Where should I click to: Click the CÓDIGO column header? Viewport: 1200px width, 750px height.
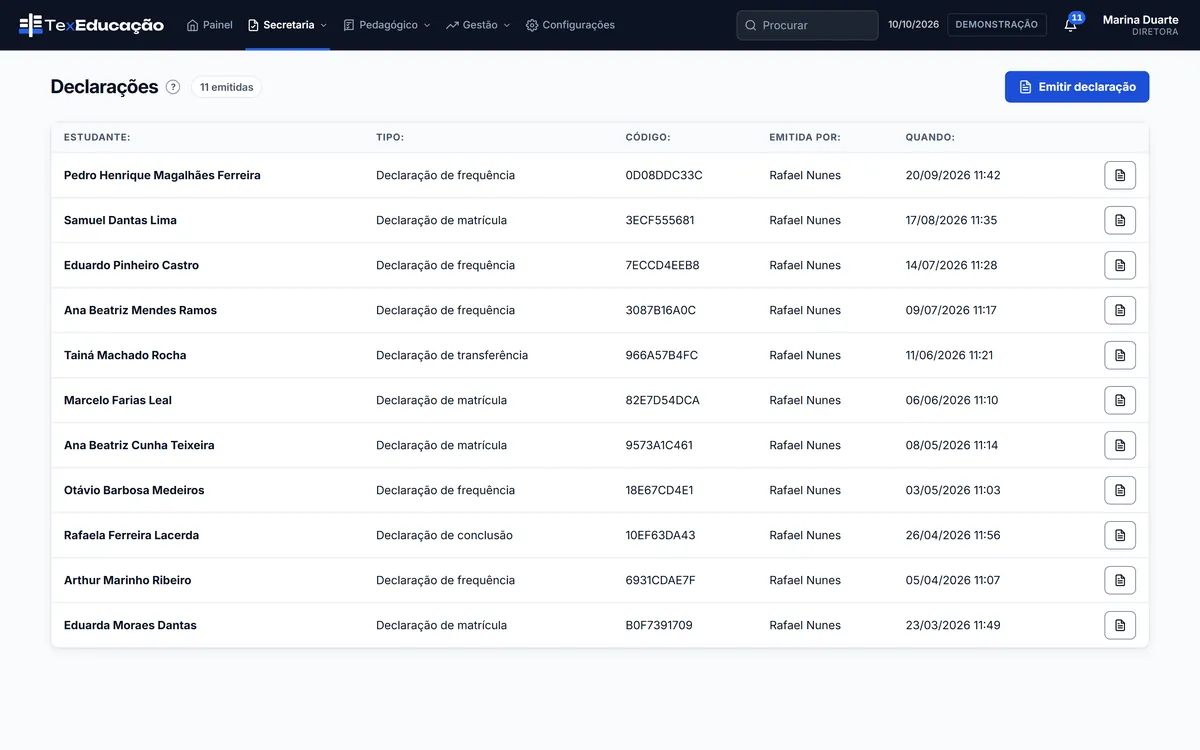pos(648,138)
